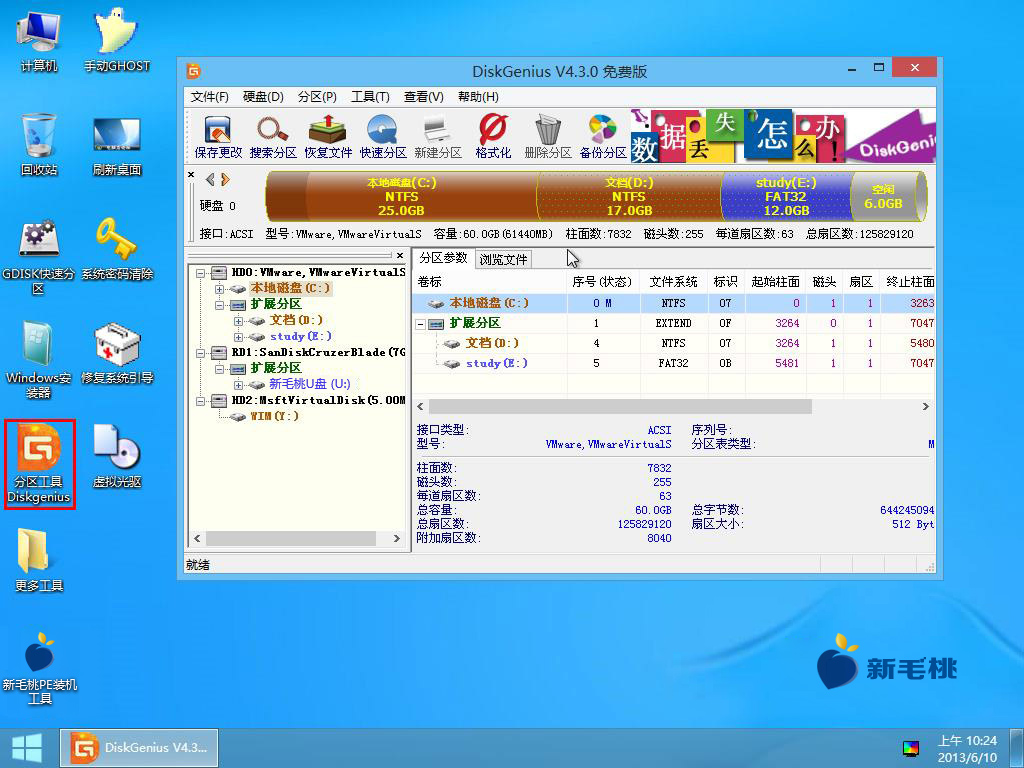Collapse 扩展分区 row in the partition table
This screenshot has width=1024, height=768.
pyautogui.click(x=421, y=323)
